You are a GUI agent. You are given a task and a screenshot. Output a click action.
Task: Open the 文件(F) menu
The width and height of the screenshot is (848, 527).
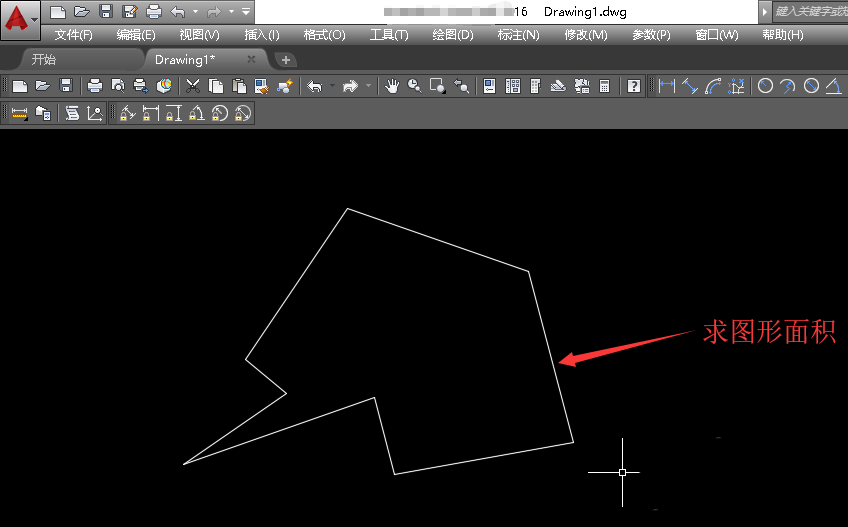74,35
